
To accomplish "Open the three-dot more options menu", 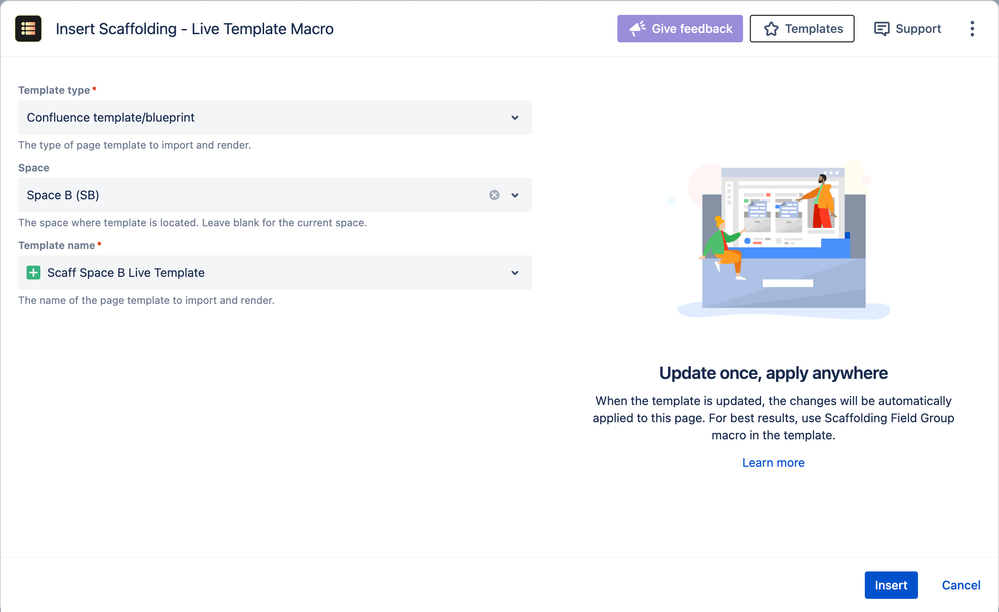I will 972,29.
